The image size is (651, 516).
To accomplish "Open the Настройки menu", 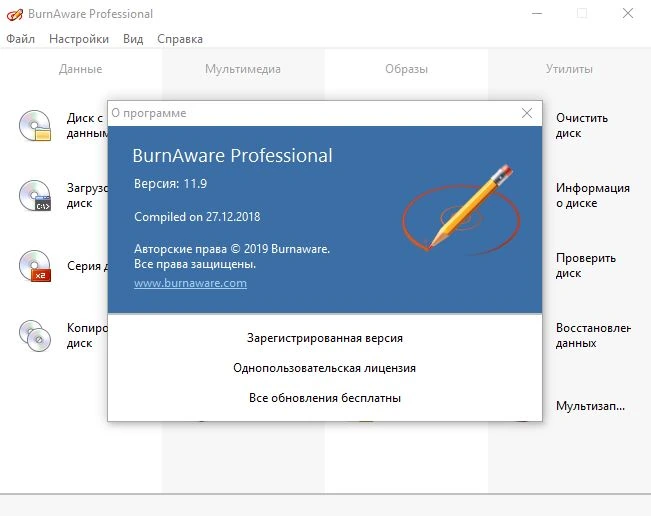I will pos(79,39).
